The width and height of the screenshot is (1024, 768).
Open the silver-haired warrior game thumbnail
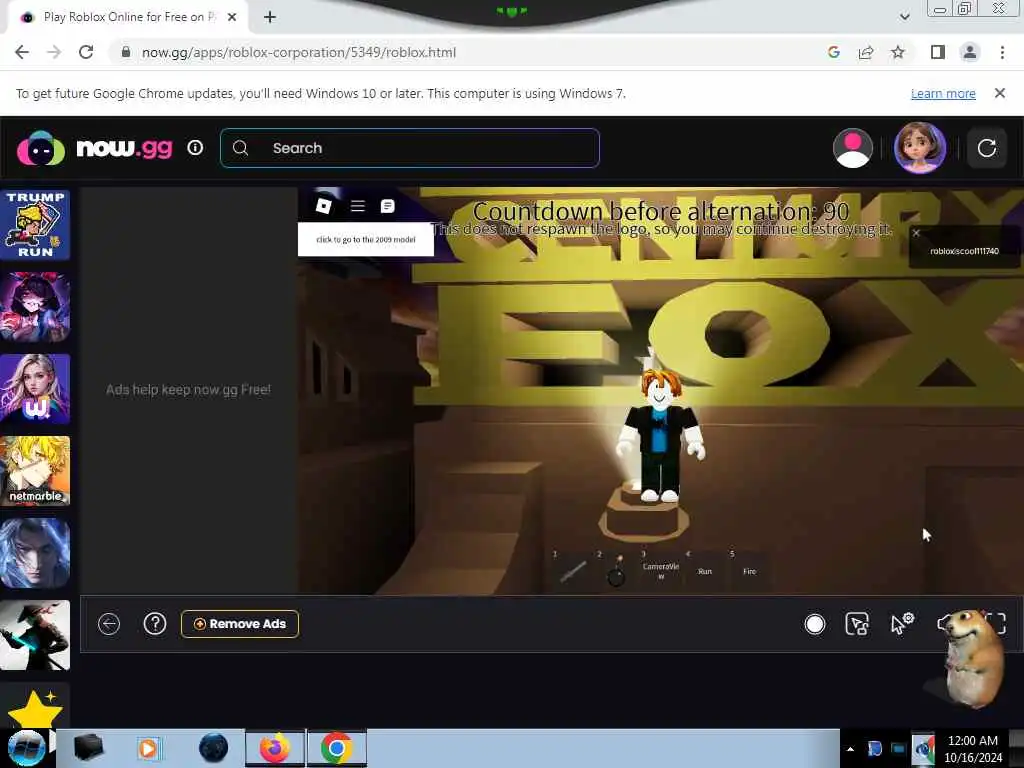(35, 553)
